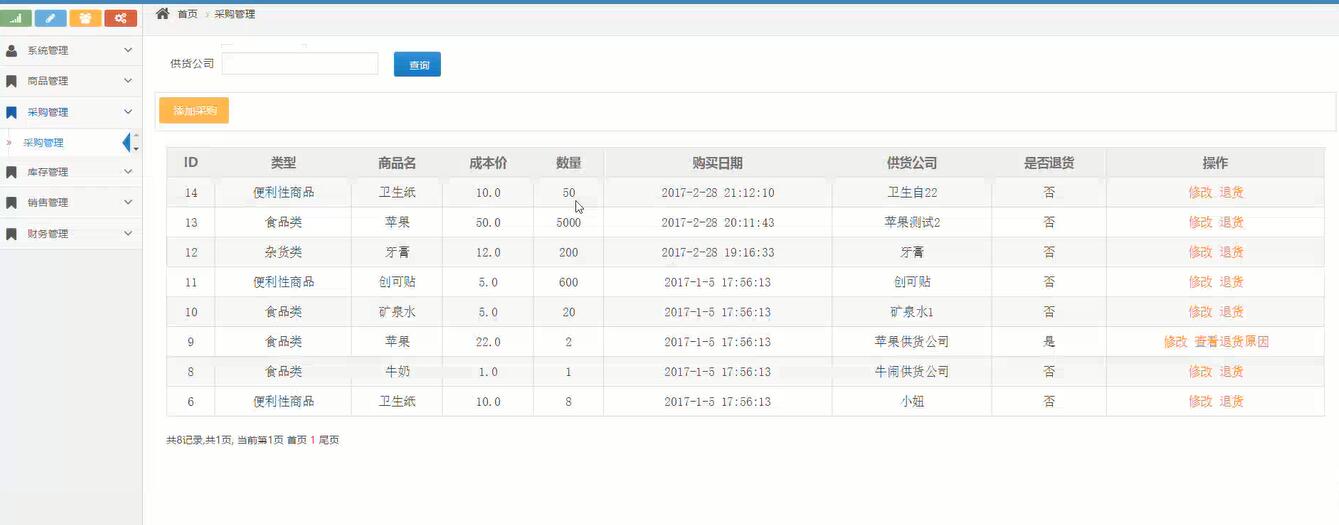Click the blue sidebar collapse arrow handle

click(x=126, y=143)
